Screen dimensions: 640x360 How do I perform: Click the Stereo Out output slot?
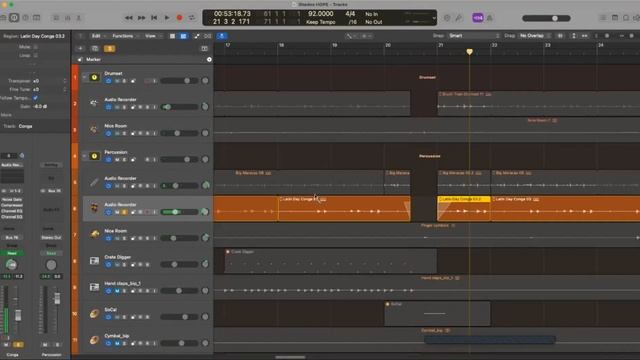point(51,238)
